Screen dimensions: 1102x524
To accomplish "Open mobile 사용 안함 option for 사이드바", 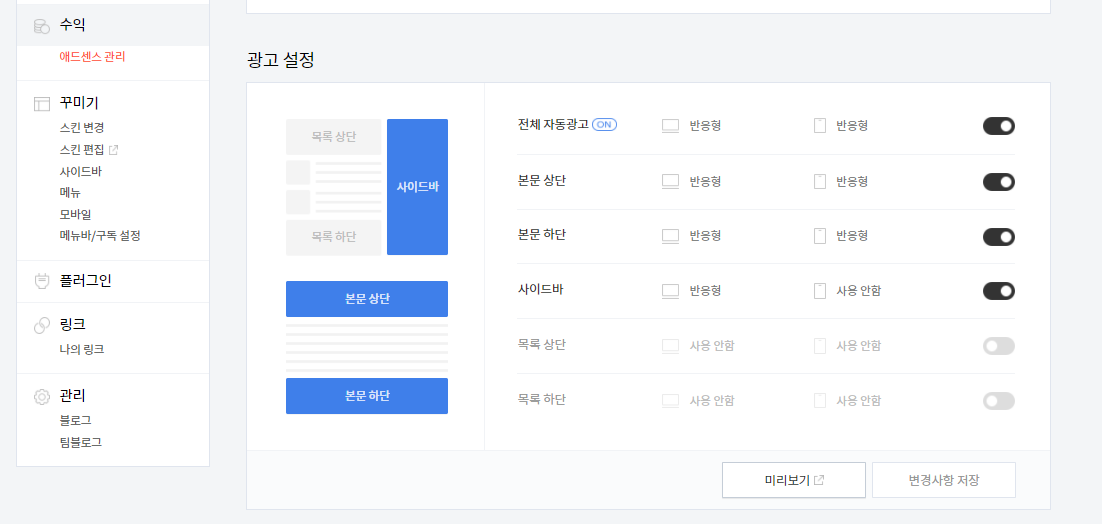I will (x=858, y=291).
